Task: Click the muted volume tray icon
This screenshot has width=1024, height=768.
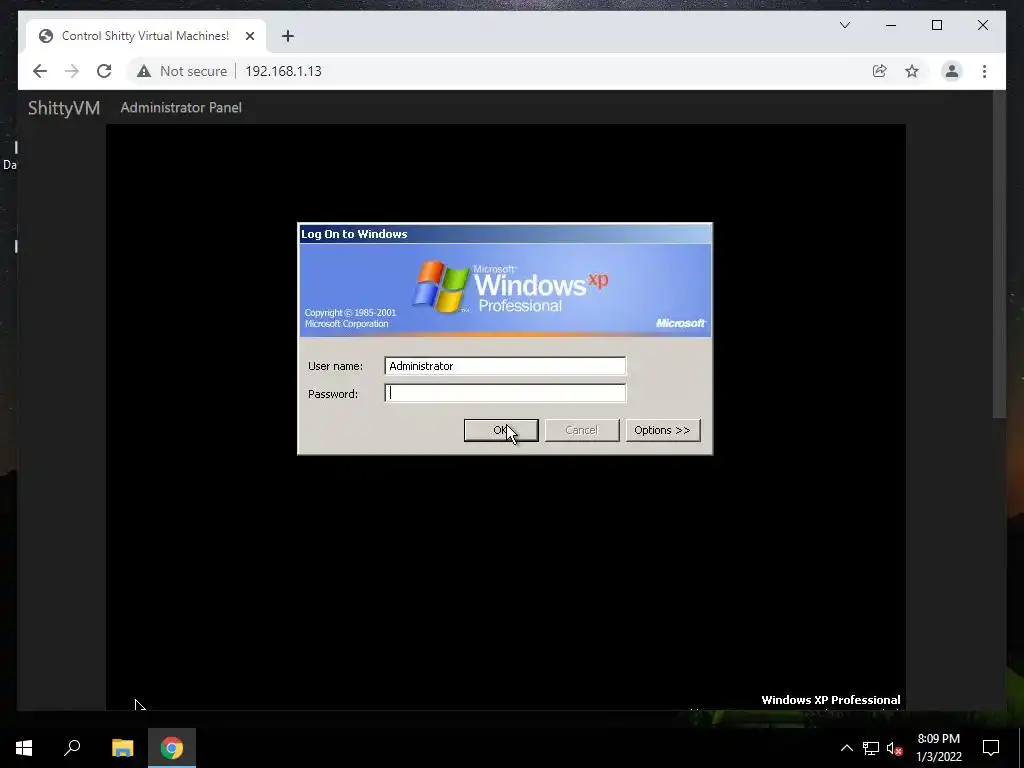Action: tap(895, 748)
